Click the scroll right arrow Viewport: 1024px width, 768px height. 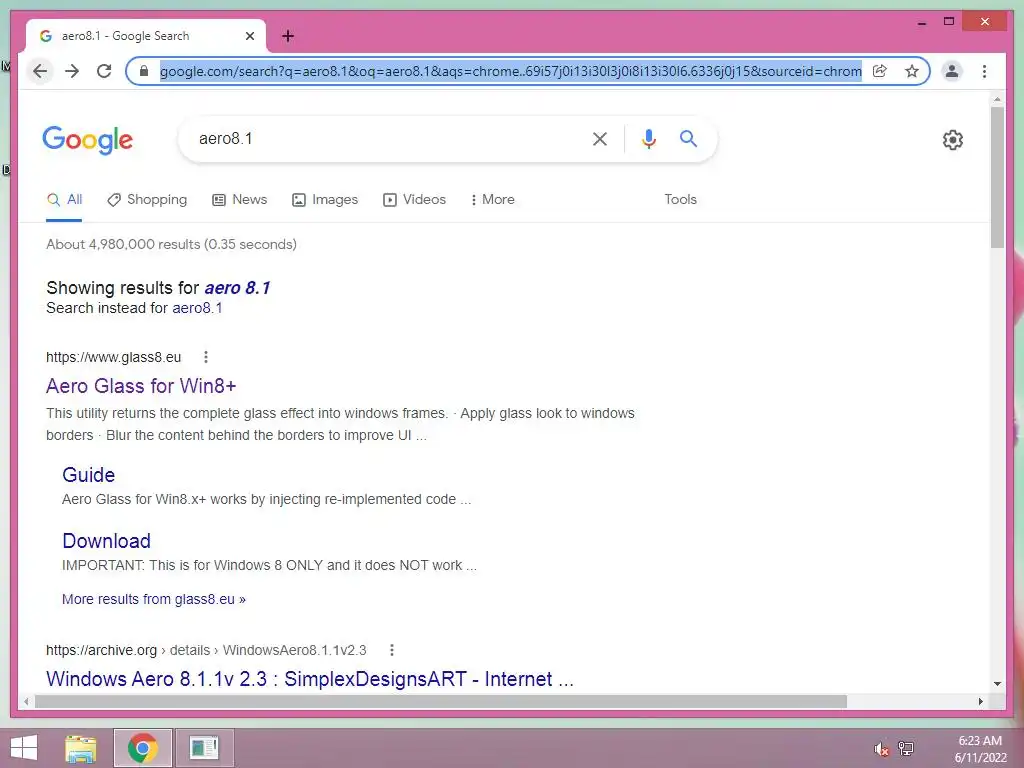click(980, 701)
